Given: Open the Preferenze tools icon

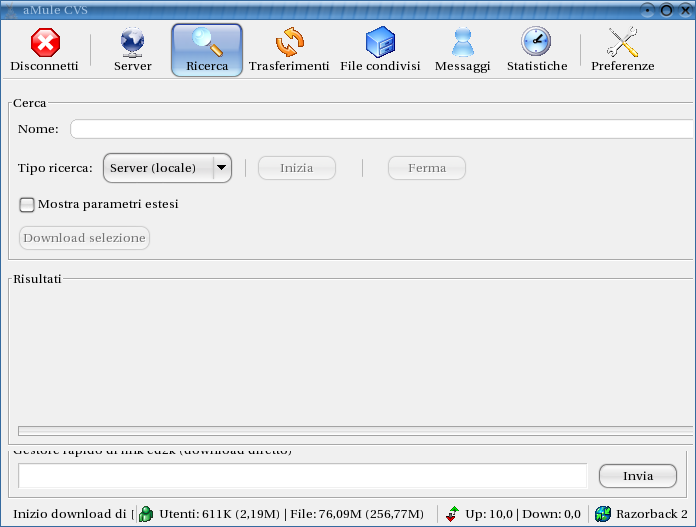Looking at the screenshot, I should tap(622, 43).
